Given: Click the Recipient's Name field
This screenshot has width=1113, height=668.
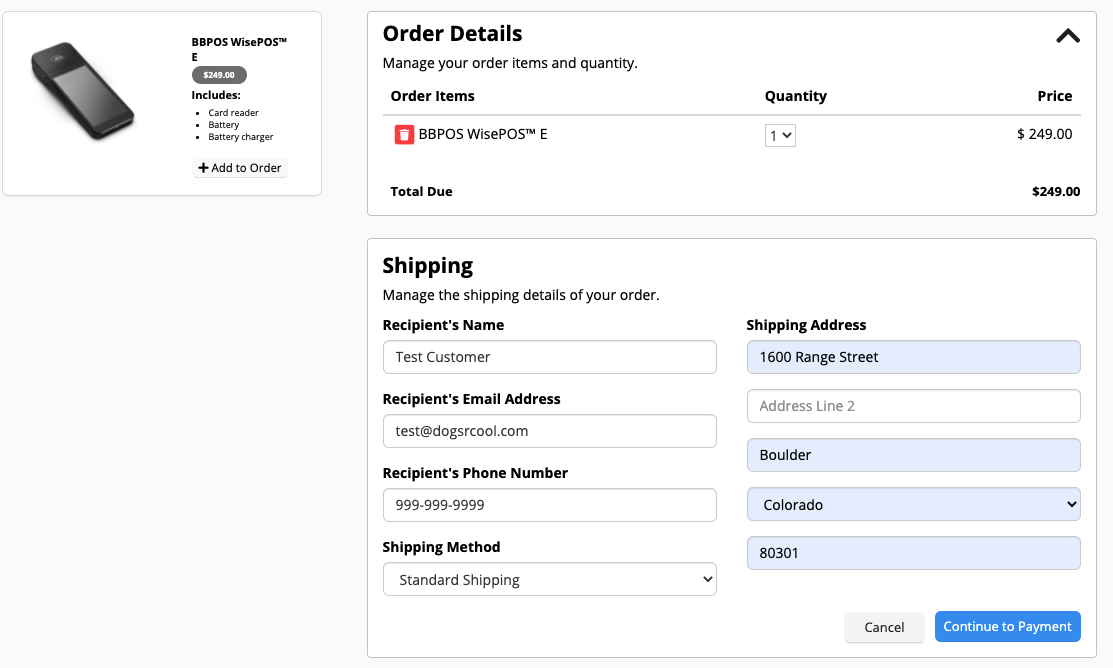Looking at the screenshot, I should (x=549, y=357).
